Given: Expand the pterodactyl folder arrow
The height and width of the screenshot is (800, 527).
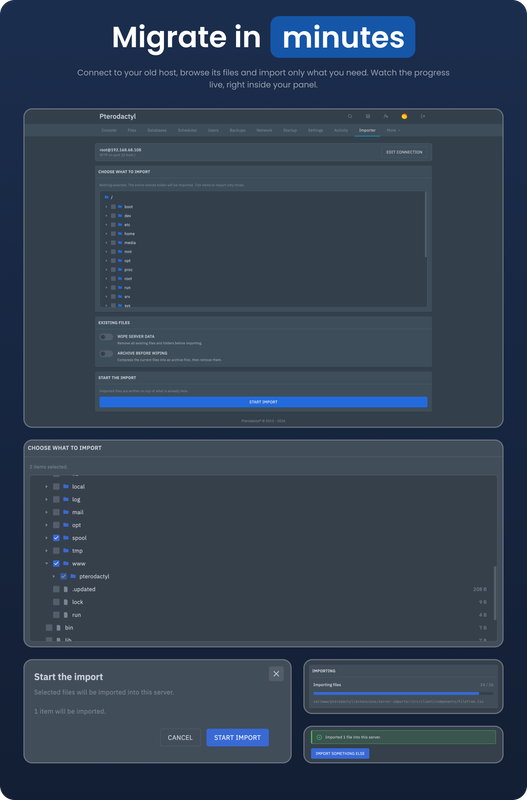Looking at the screenshot, I should (x=54, y=576).
